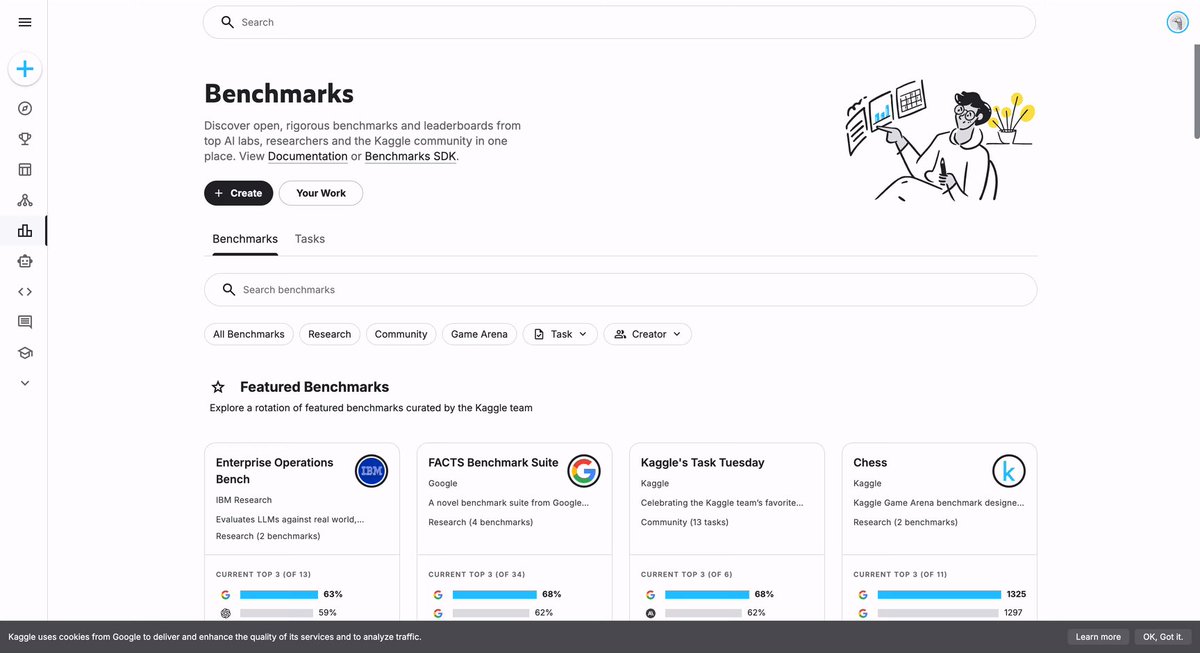Click OpenAI icon beside 59% score

point(226,613)
